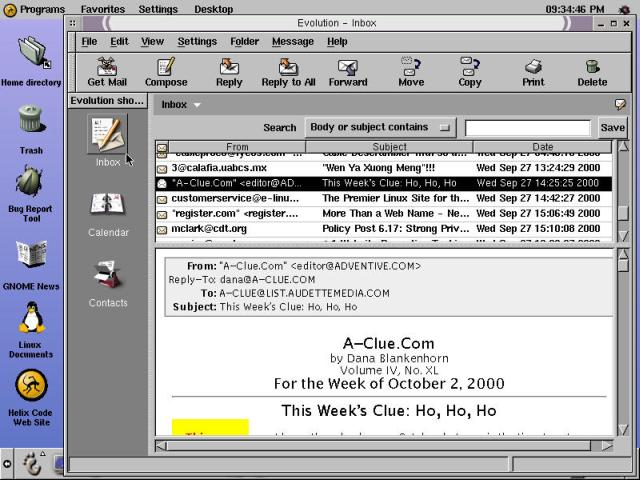Sort messages by Date column header
This screenshot has width=640, height=480.
point(542,147)
